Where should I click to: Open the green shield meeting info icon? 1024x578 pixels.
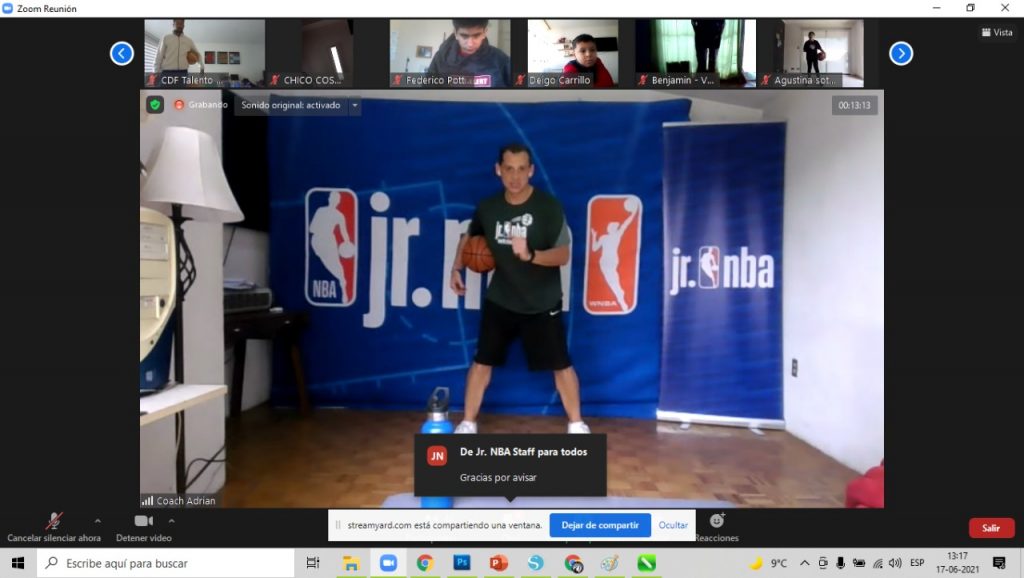tap(155, 105)
